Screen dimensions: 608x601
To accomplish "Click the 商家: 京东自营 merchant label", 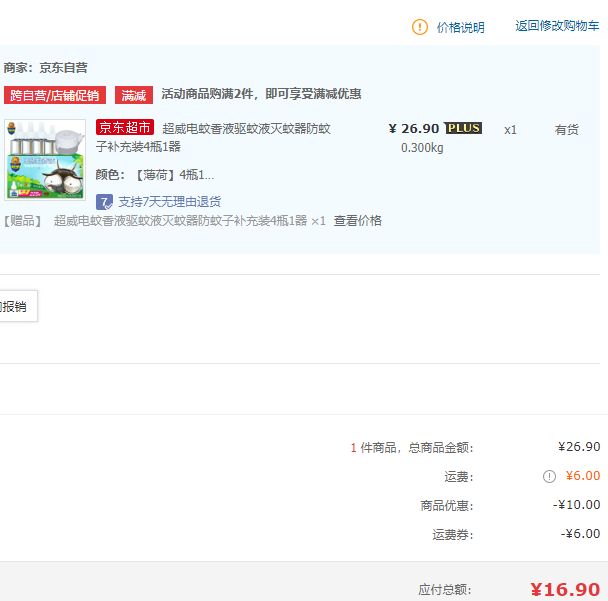I will click(46, 68).
